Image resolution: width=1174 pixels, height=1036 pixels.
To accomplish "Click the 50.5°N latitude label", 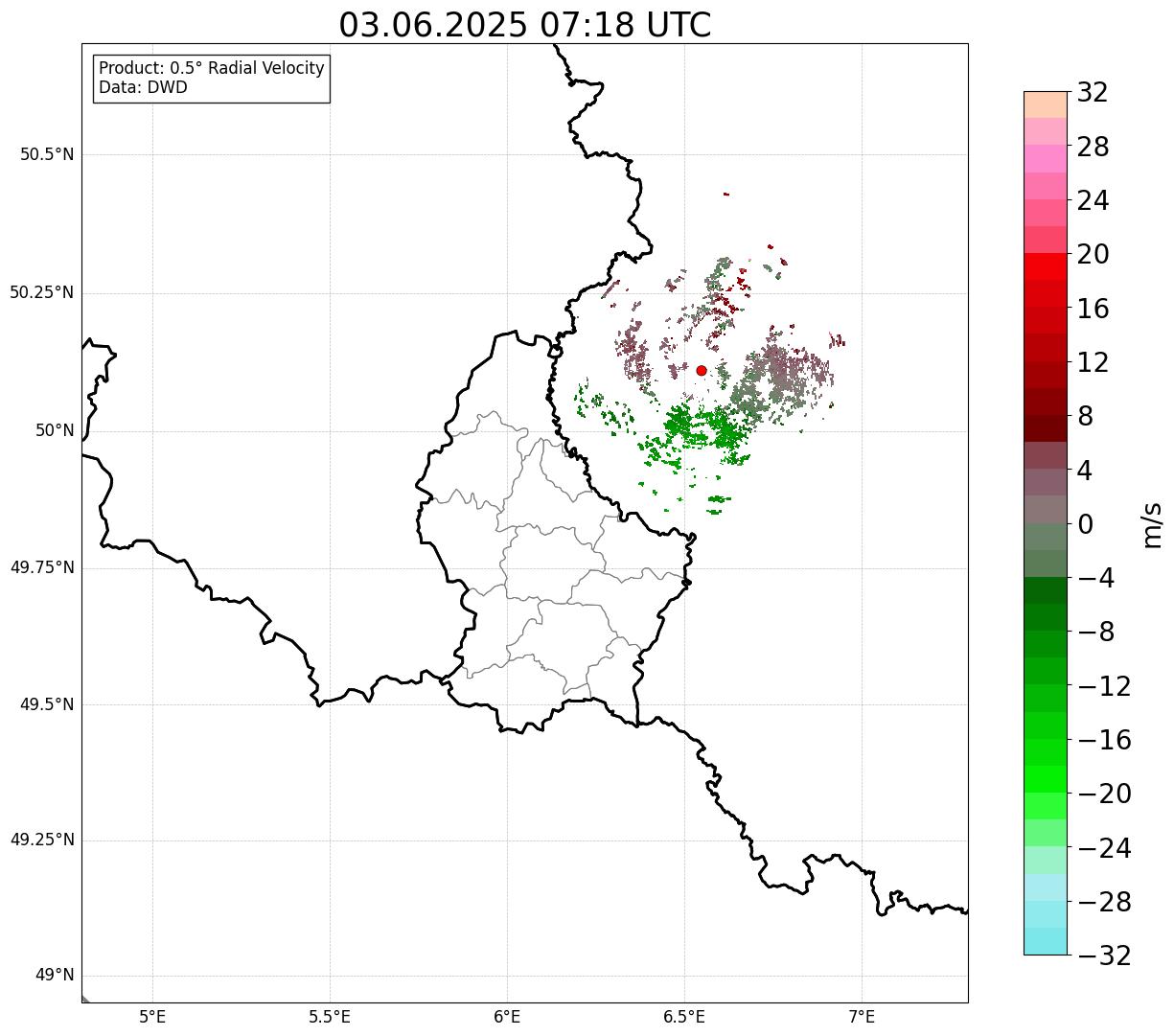I will [x=47, y=154].
